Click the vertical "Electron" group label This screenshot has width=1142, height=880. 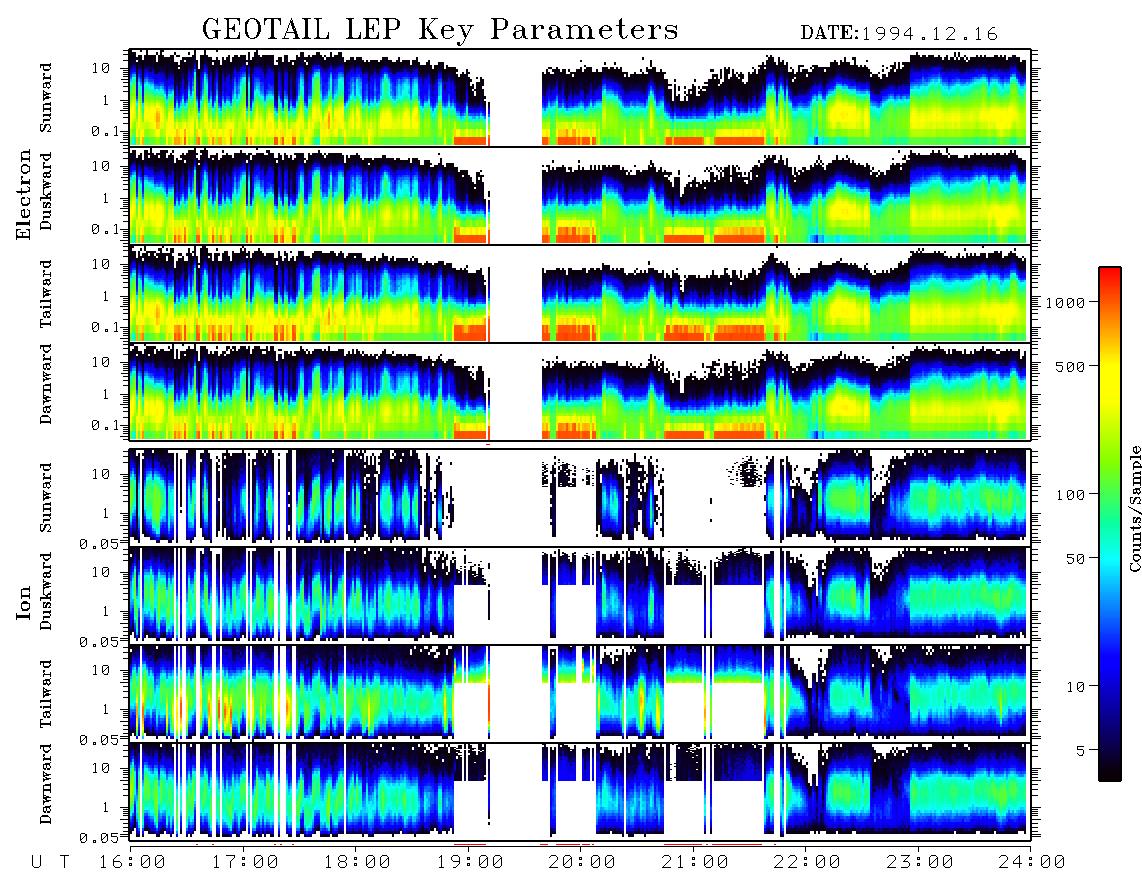click(24, 194)
